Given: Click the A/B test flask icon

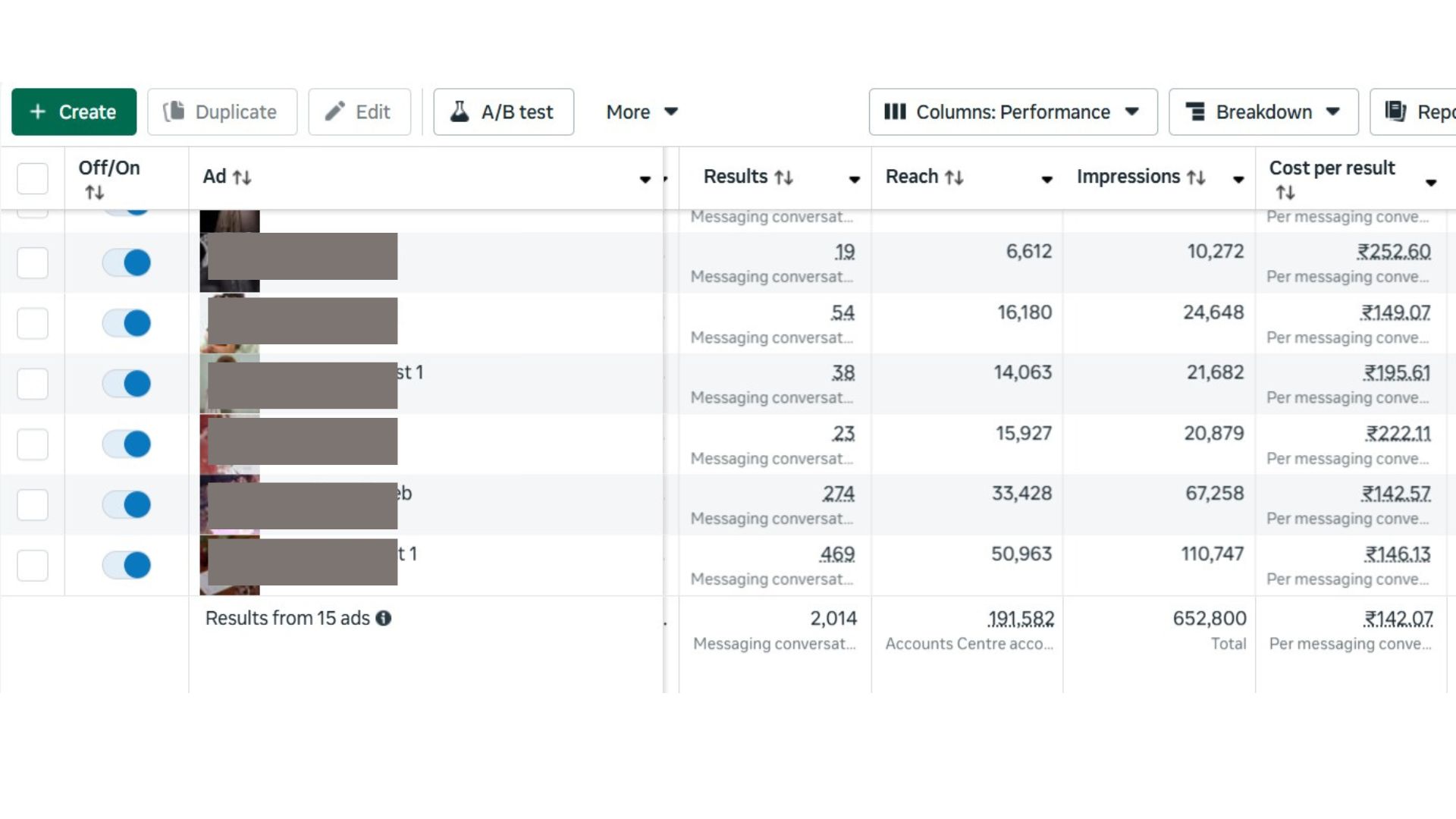Looking at the screenshot, I should pos(459,111).
